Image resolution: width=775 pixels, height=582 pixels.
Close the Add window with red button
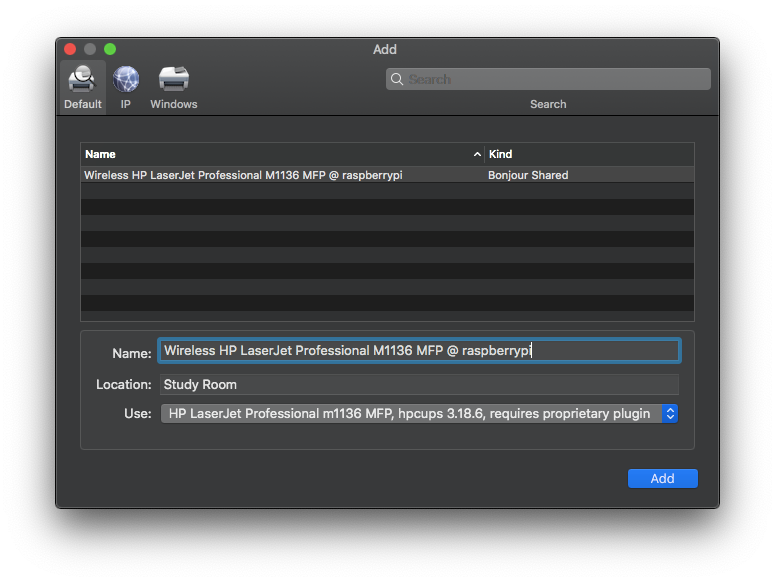(x=70, y=49)
